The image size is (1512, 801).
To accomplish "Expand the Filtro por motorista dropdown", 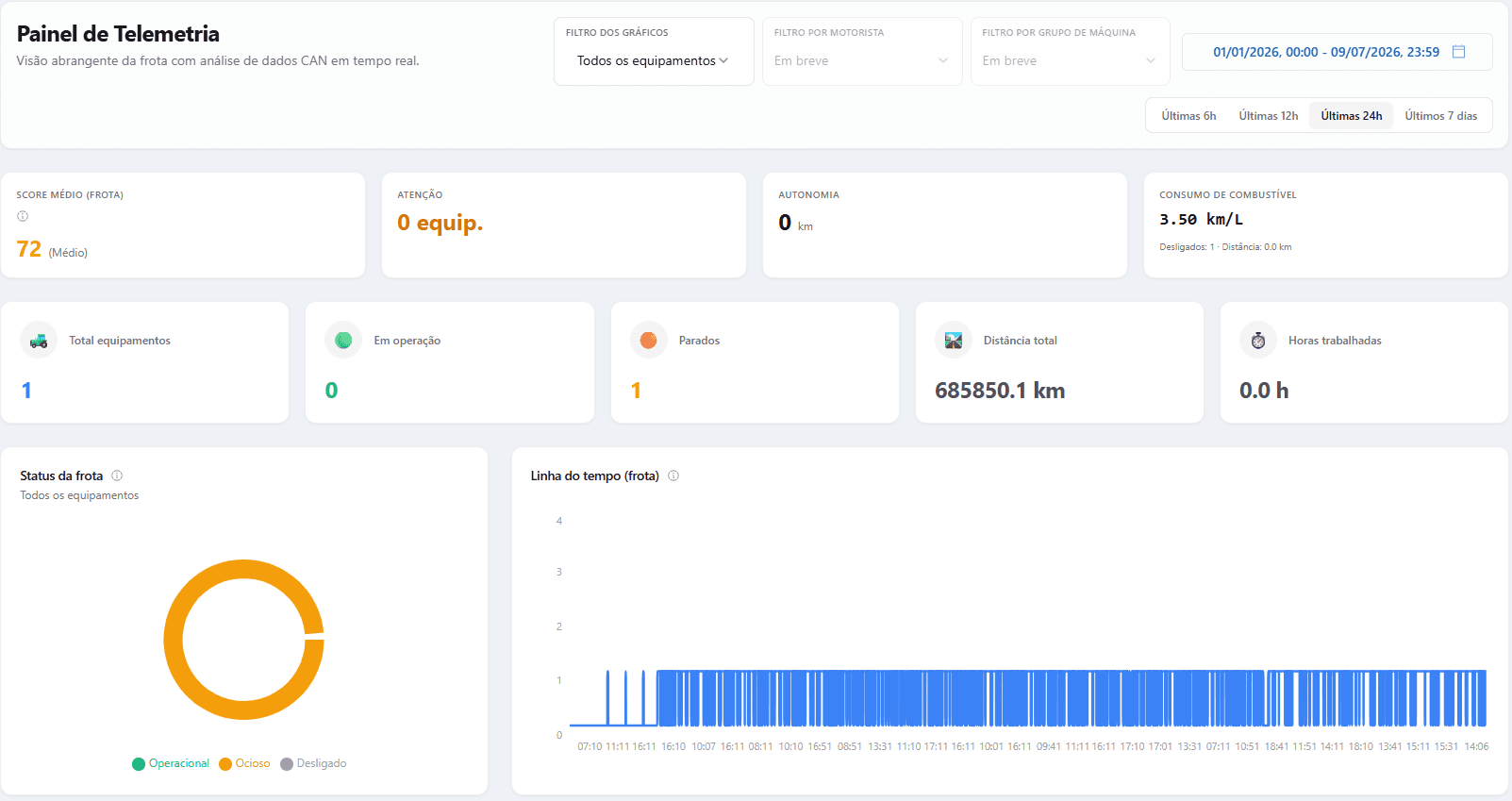I will tap(861, 60).
